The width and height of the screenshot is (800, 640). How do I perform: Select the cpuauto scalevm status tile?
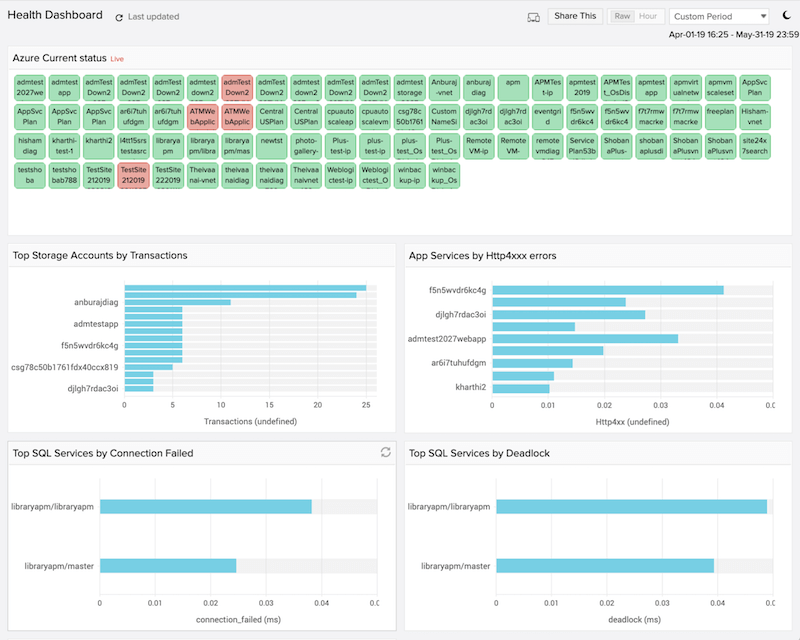(375, 116)
